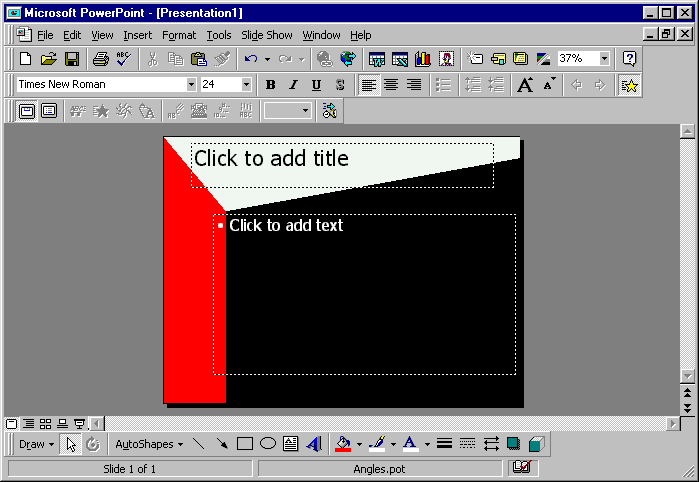Viewport: 699px width, 482px height.
Task: Open the Format menu
Action: click(x=179, y=35)
